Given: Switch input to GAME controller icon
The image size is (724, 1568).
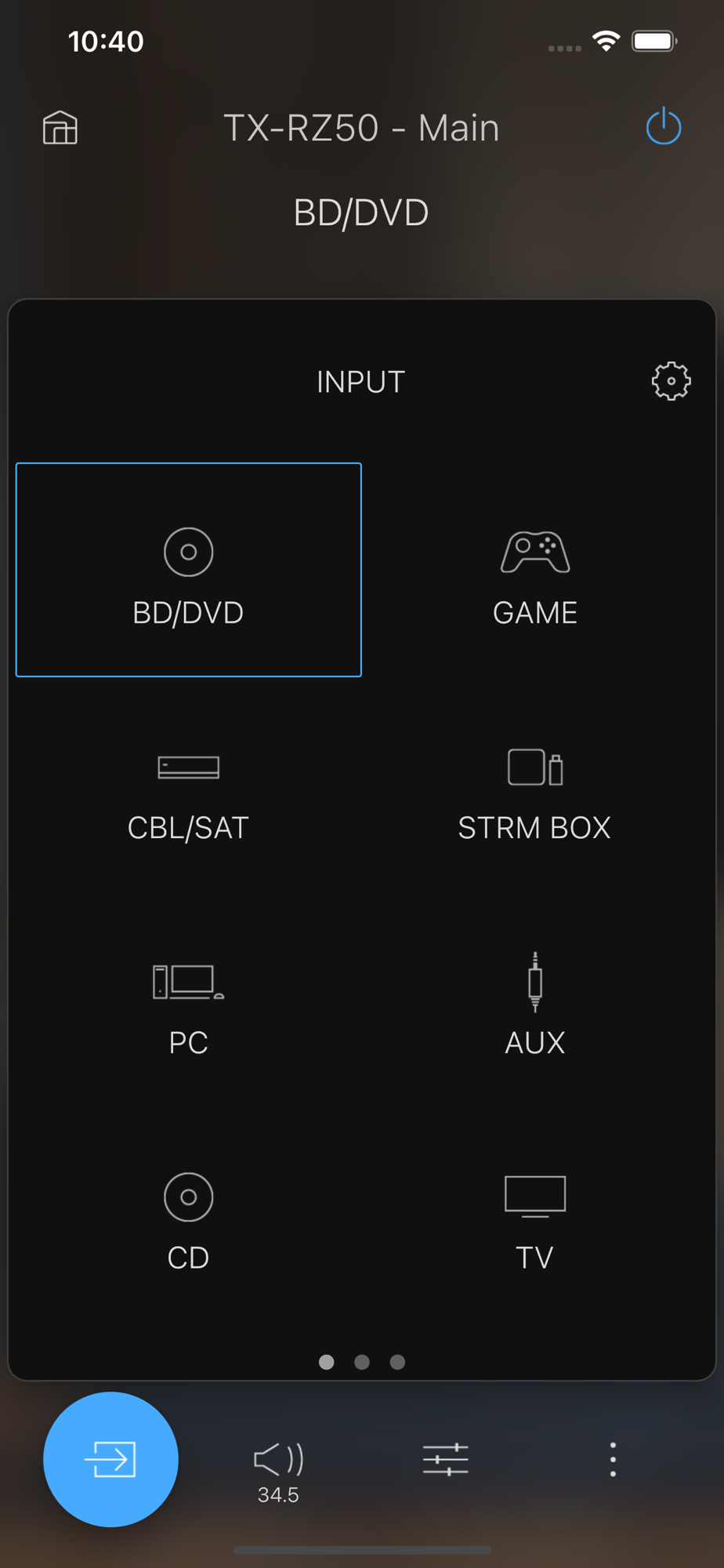Looking at the screenshot, I should [535, 554].
